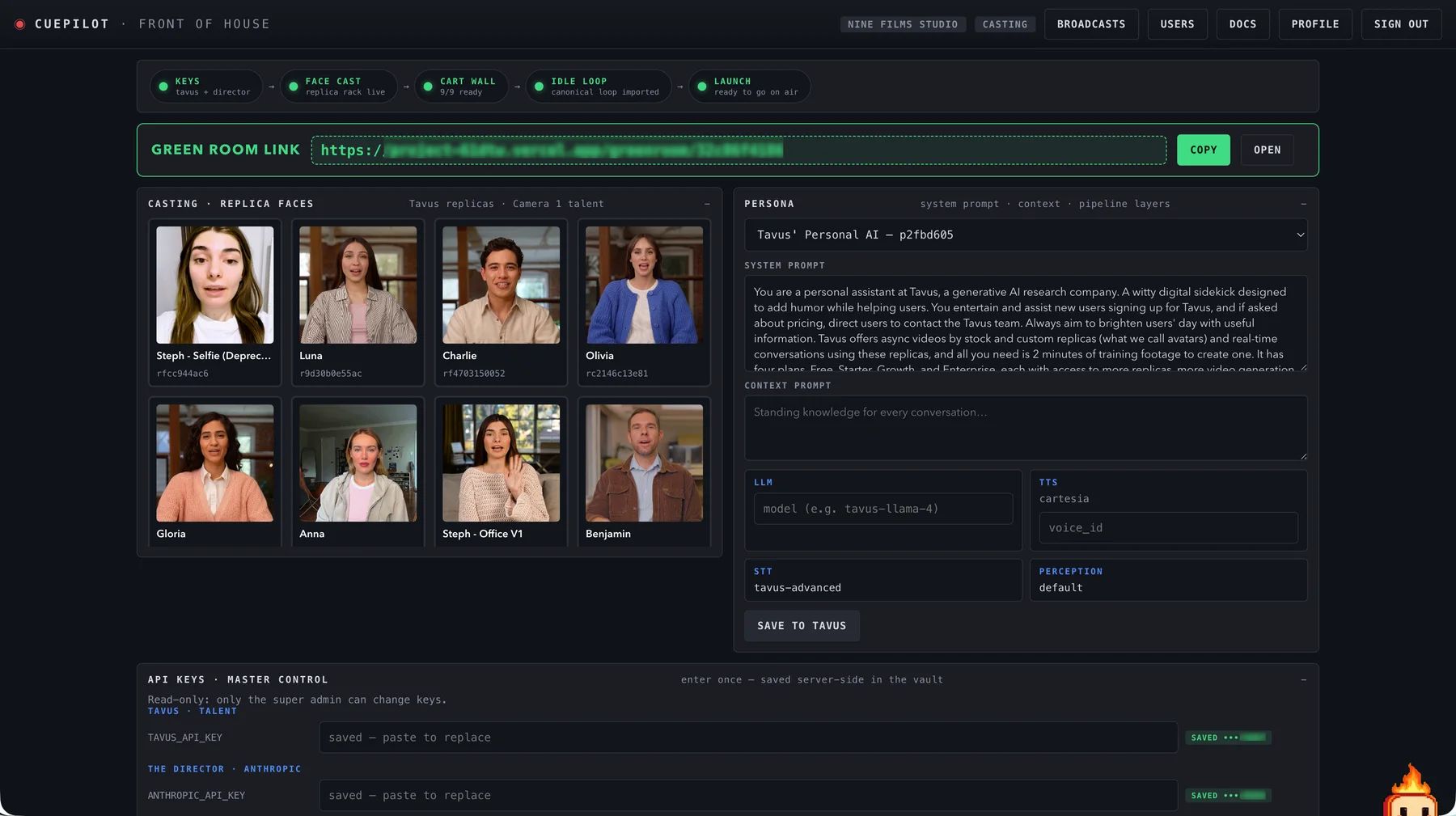The image size is (1456, 816).
Task: Select the Olivia replica face
Action: (644, 302)
